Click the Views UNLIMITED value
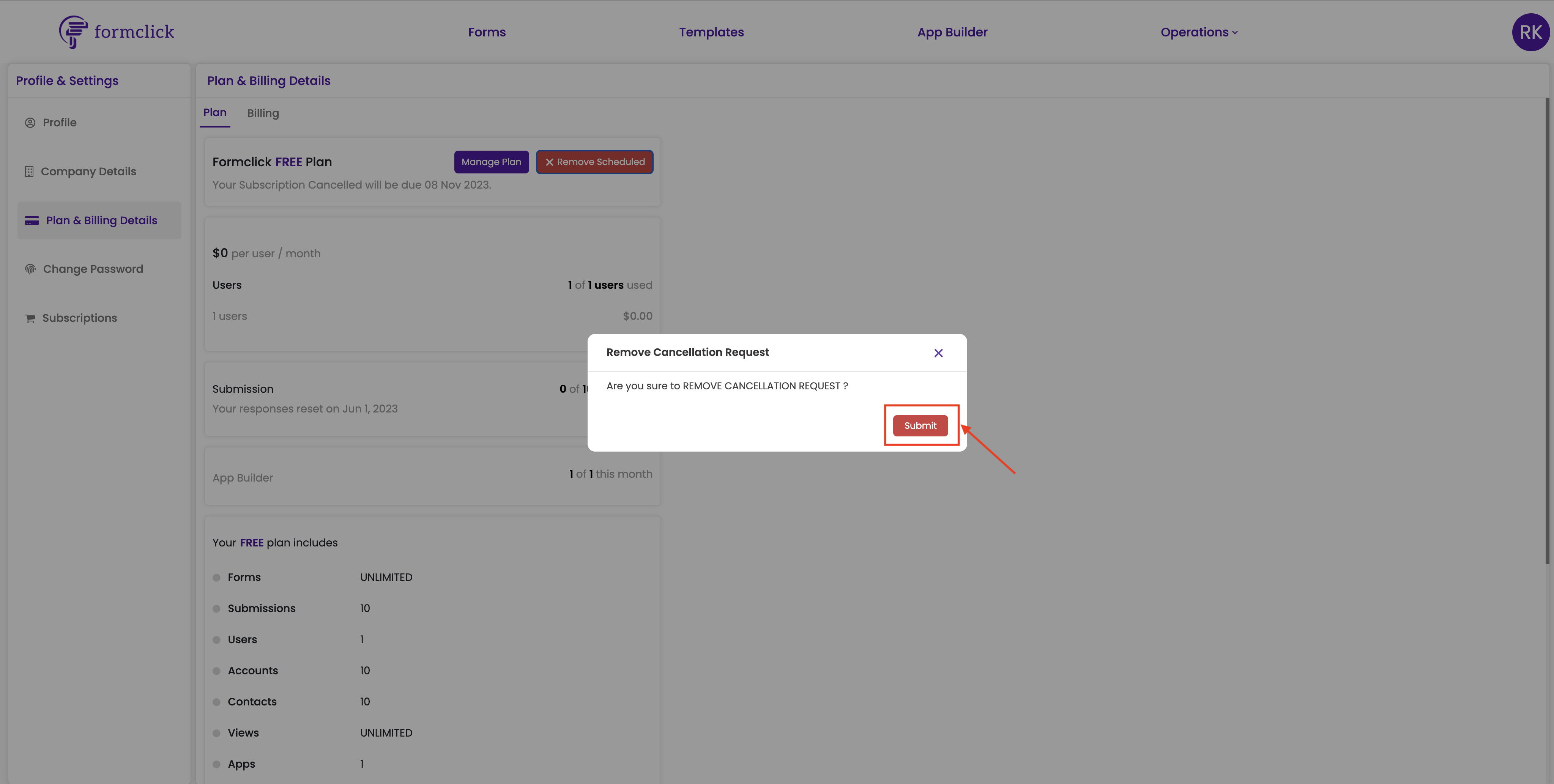Screen dimensions: 1554x784 pos(386,733)
